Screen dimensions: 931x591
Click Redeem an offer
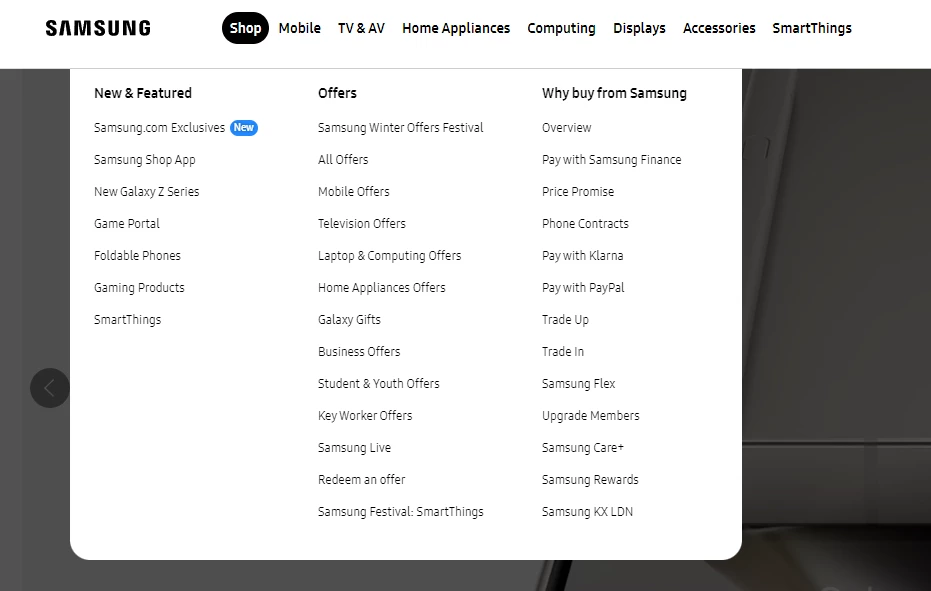tap(361, 479)
